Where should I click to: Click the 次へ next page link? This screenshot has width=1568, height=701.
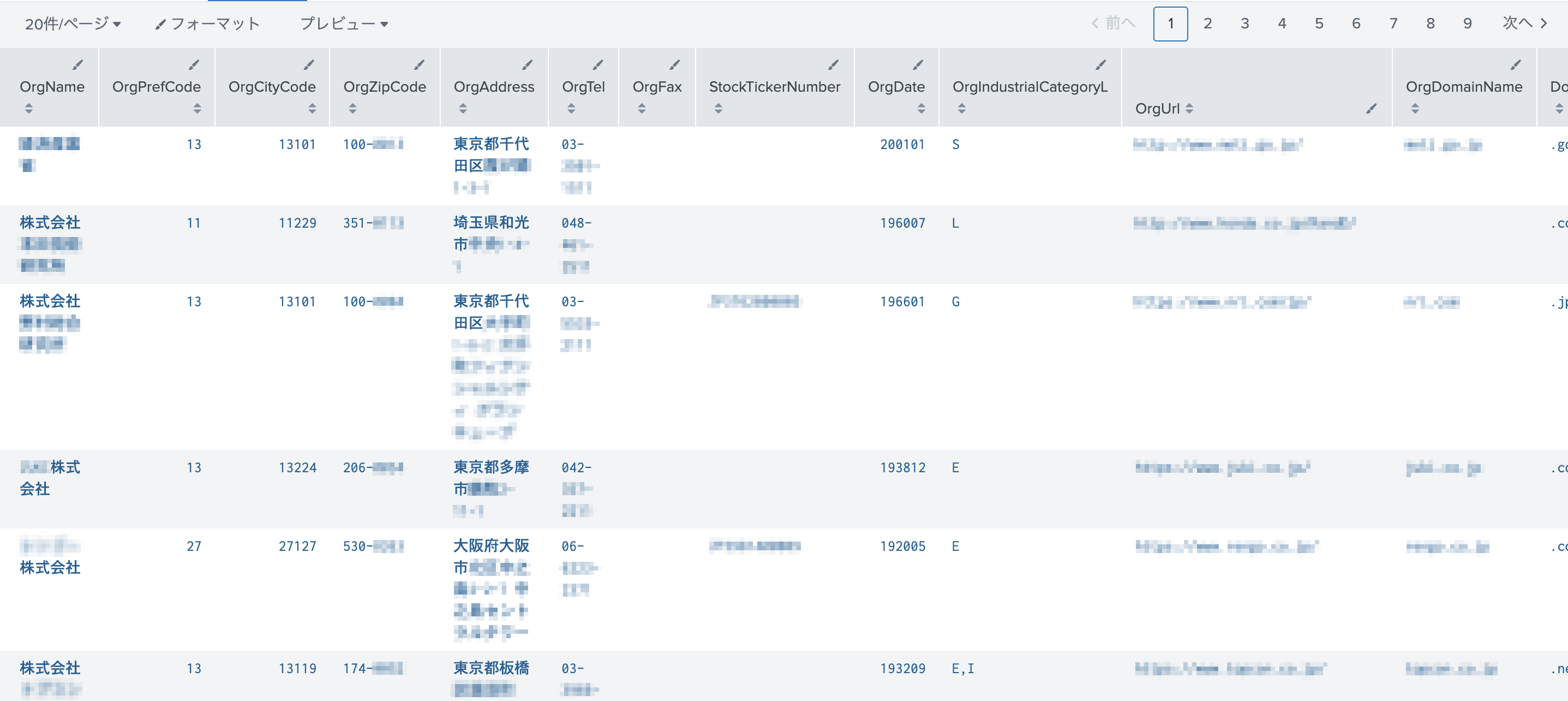pos(1524,24)
